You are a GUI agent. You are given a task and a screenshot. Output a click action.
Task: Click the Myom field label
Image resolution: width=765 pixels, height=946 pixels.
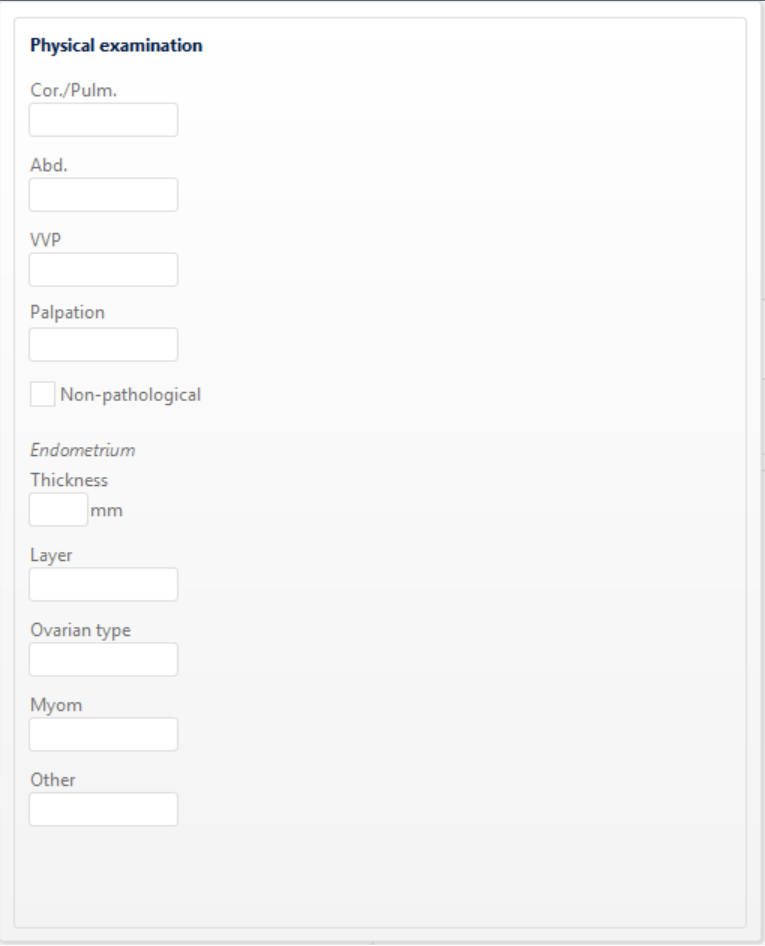click(x=56, y=705)
